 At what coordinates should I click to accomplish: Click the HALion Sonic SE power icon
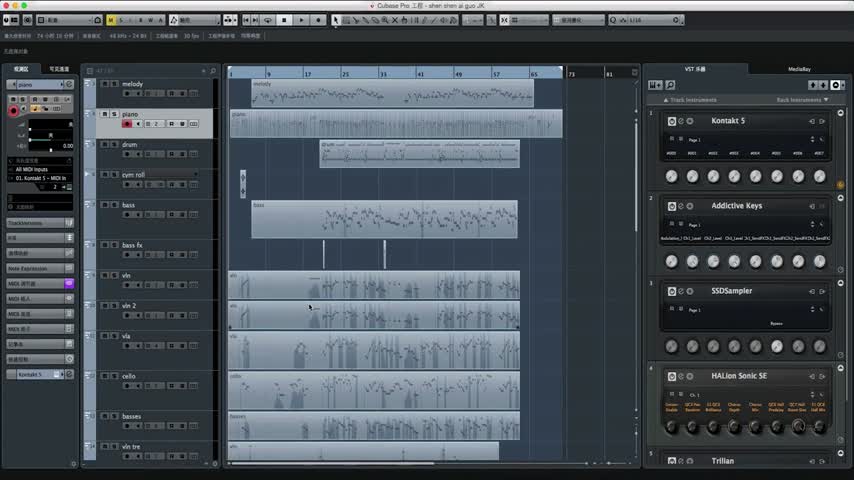click(671, 376)
